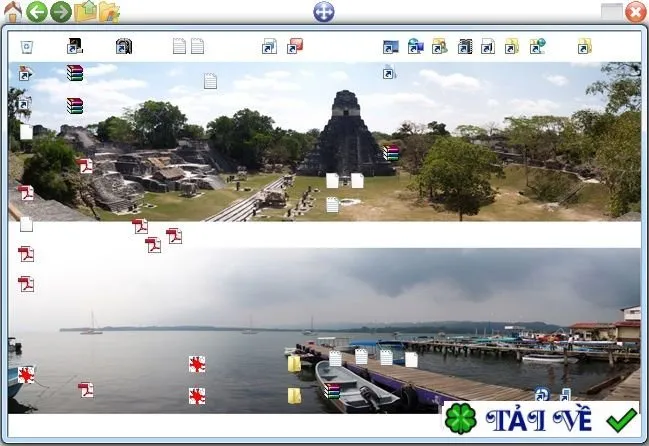The width and height of the screenshot is (649, 446).
Task: Select the left text document in top row
Action: [179, 46]
